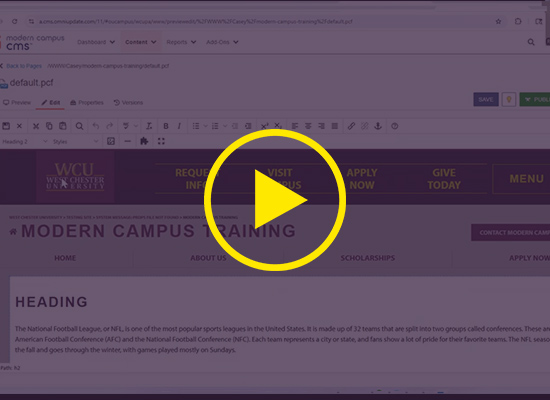Image resolution: width=550 pixels, height=400 pixels.
Task: Click the HOME navigation tab
Action: [x=65, y=258]
